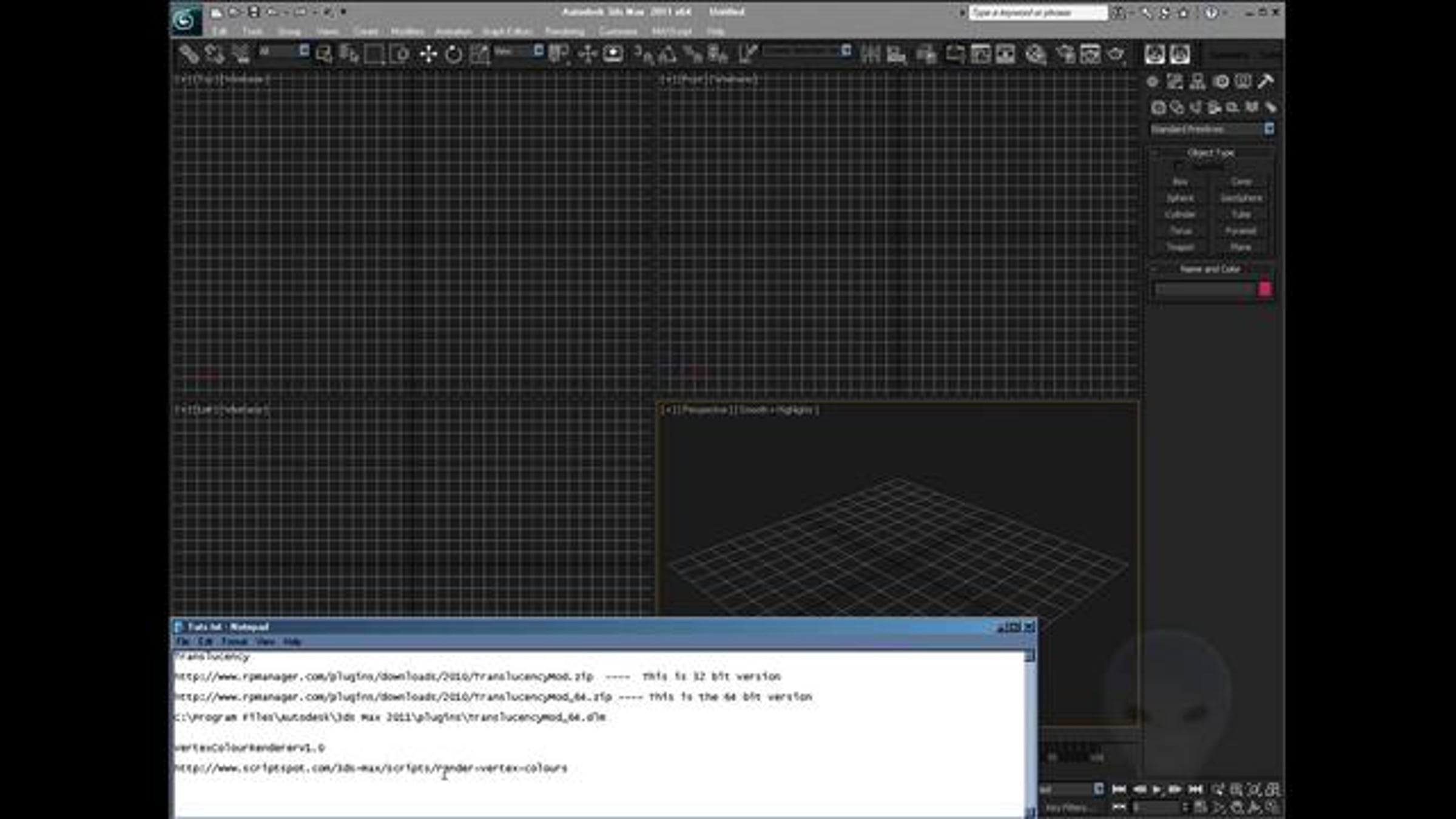Image resolution: width=1456 pixels, height=819 pixels.
Task: Toggle Maximize Viewport in navigation controls
Action: (x=1273, y=807)
